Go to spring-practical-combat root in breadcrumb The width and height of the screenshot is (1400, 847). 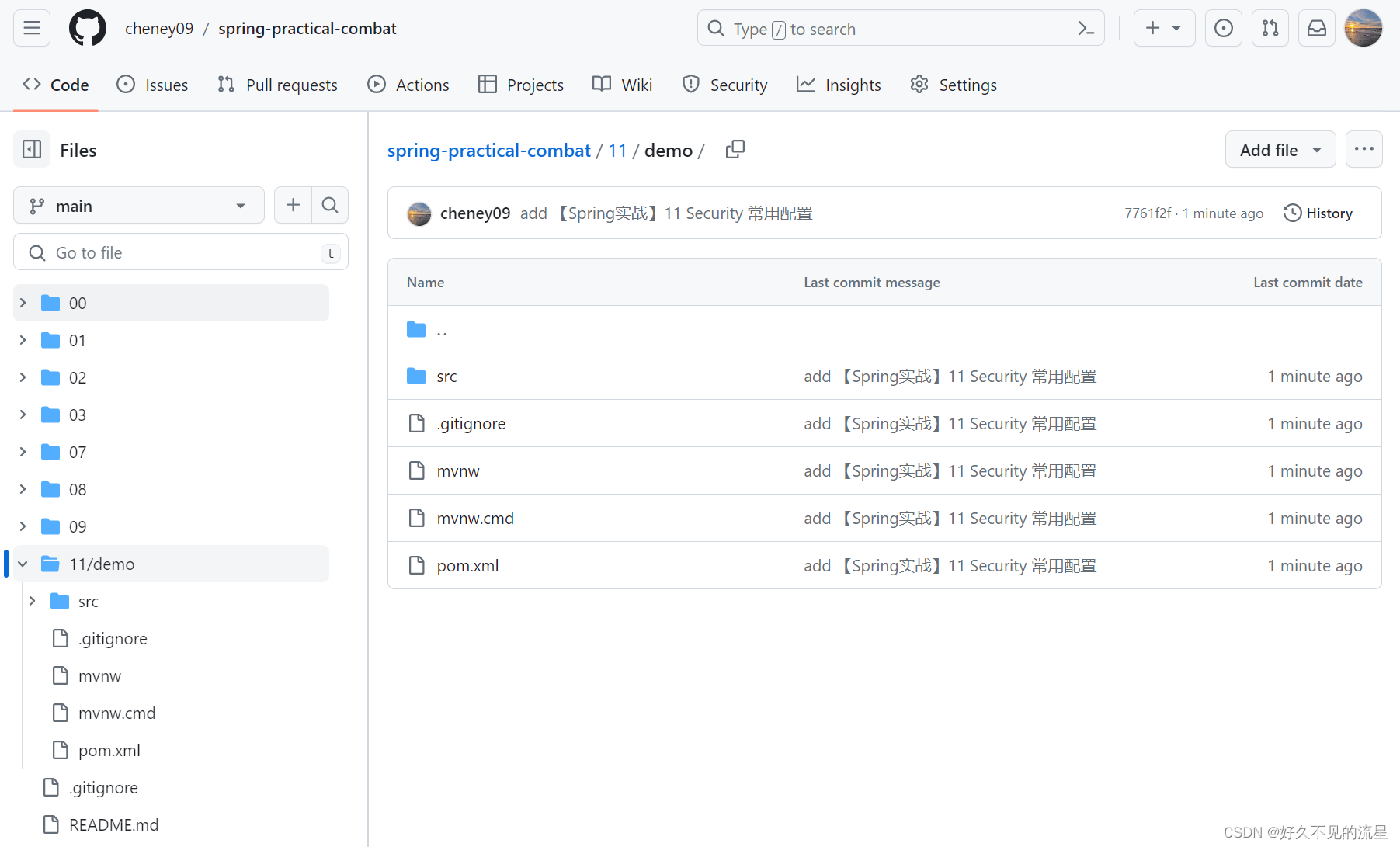pyautogui.click(x=489, y=150)
